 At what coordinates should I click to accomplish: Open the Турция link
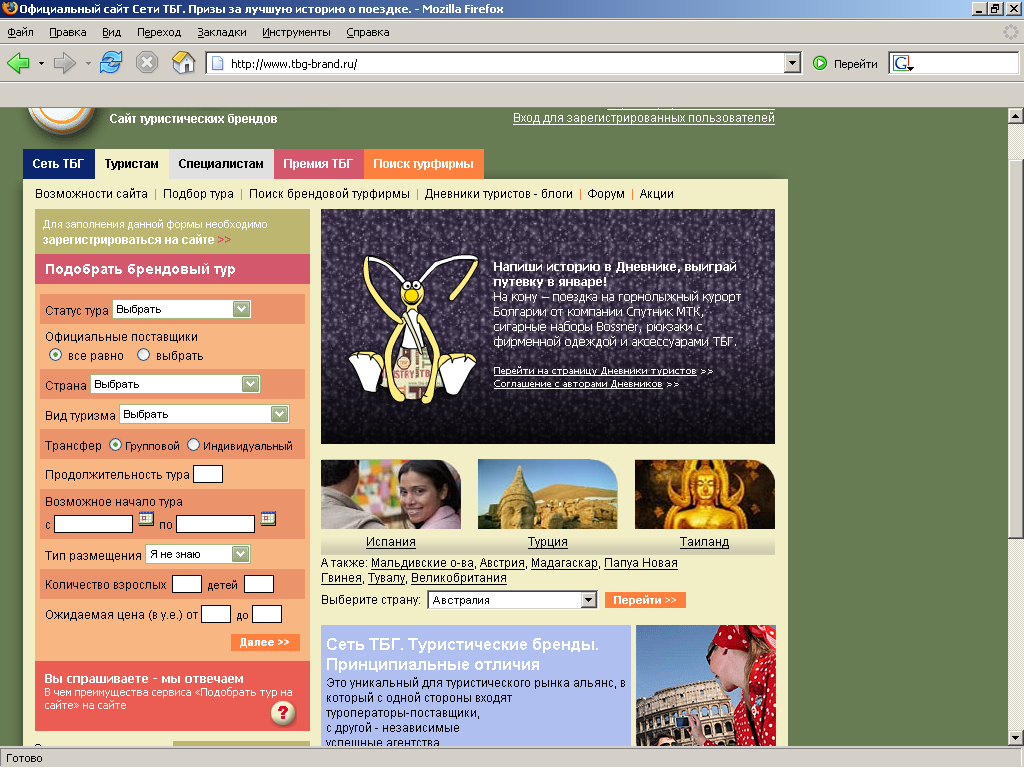pos(547,541)
